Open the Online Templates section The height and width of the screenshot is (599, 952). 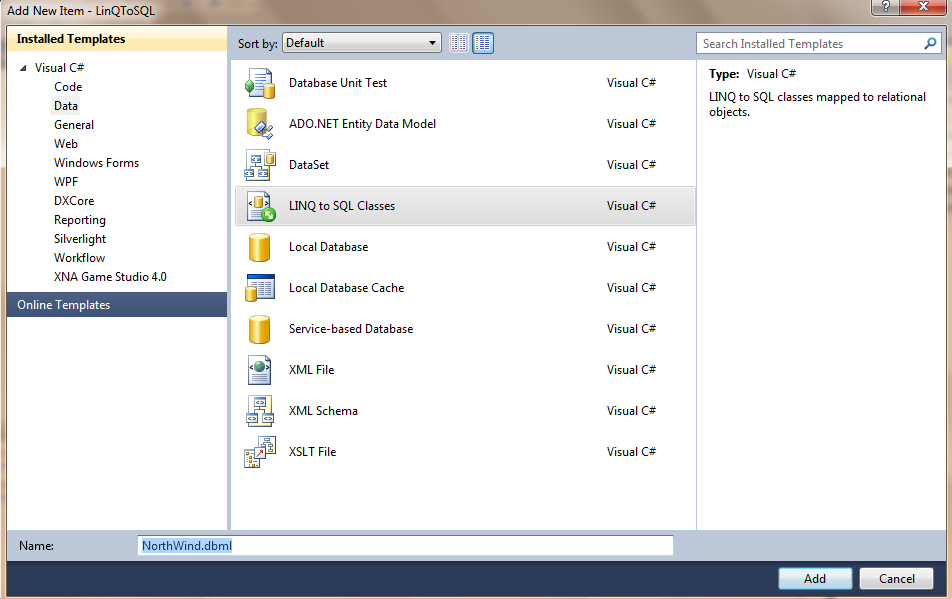(x=63, y=305)
